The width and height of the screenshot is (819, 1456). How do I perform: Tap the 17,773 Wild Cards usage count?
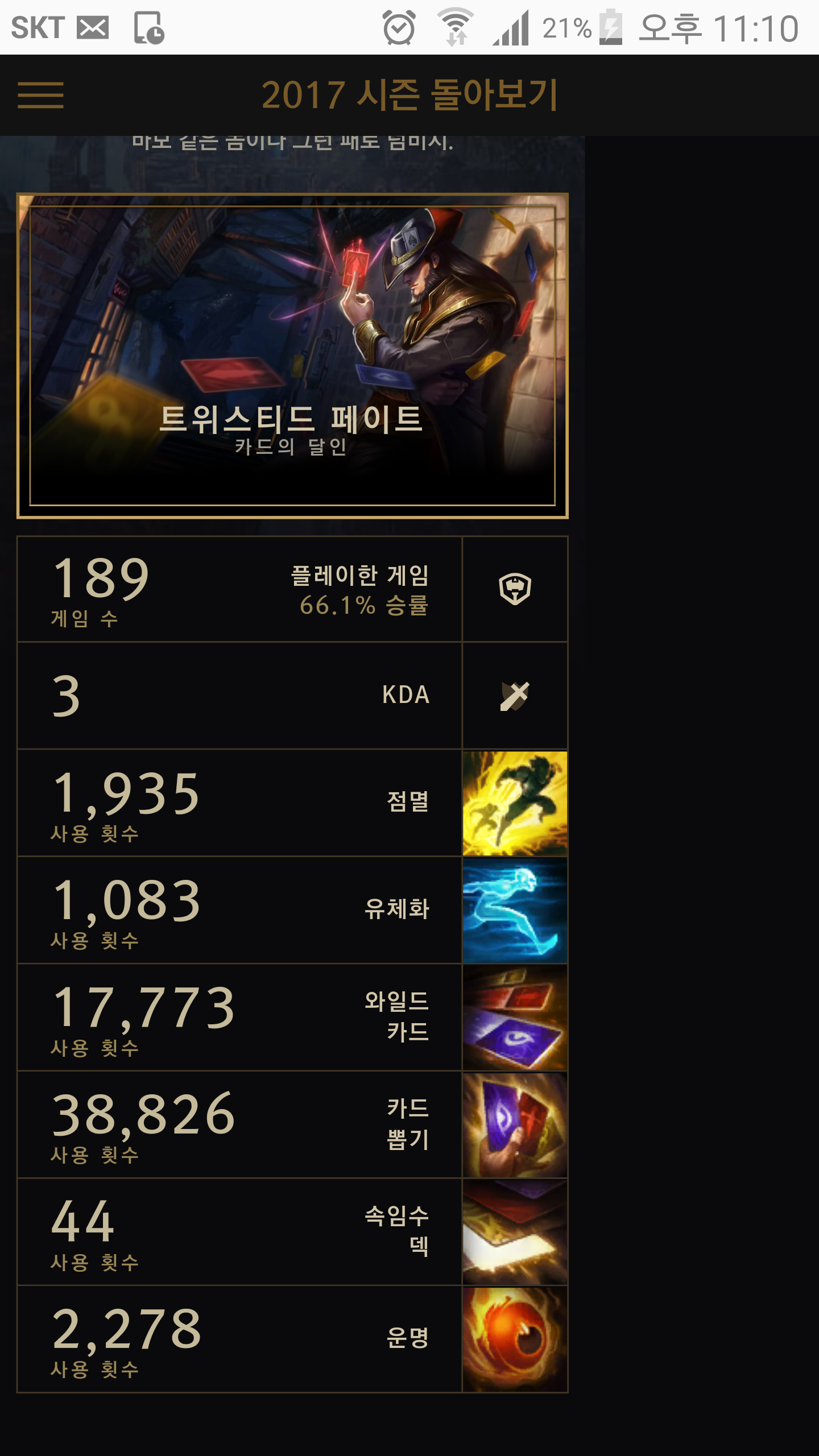click(x=143, y=1008)
